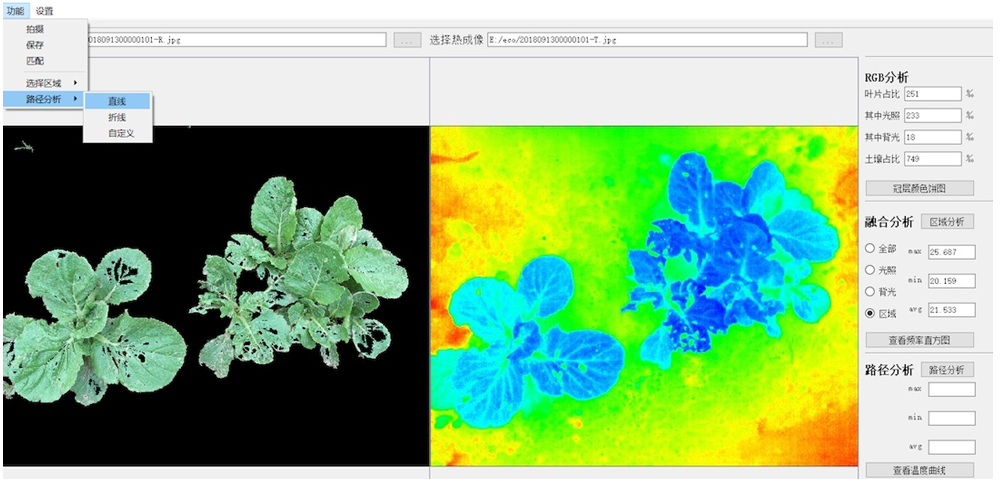This screenshot has height=483, width=1000.
Task: Open the 设置 menu
Action: [x=44, y=10]
